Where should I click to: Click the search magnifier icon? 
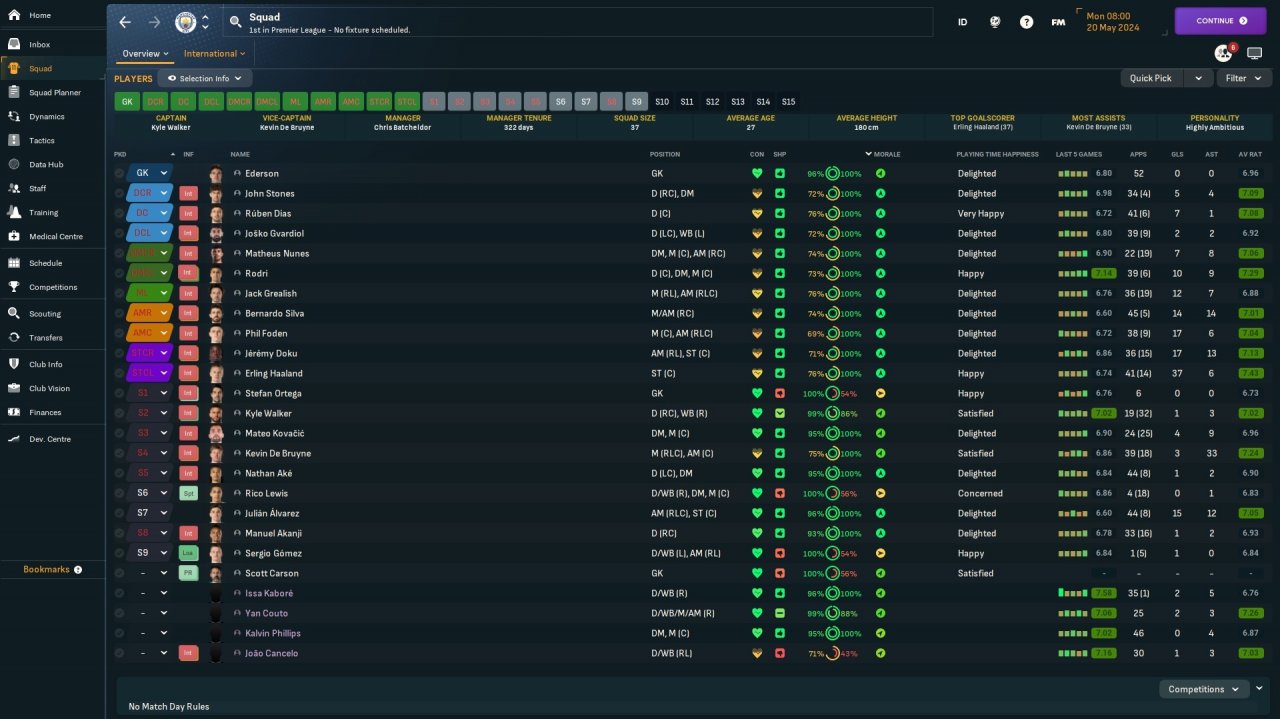tap(235, 21)
